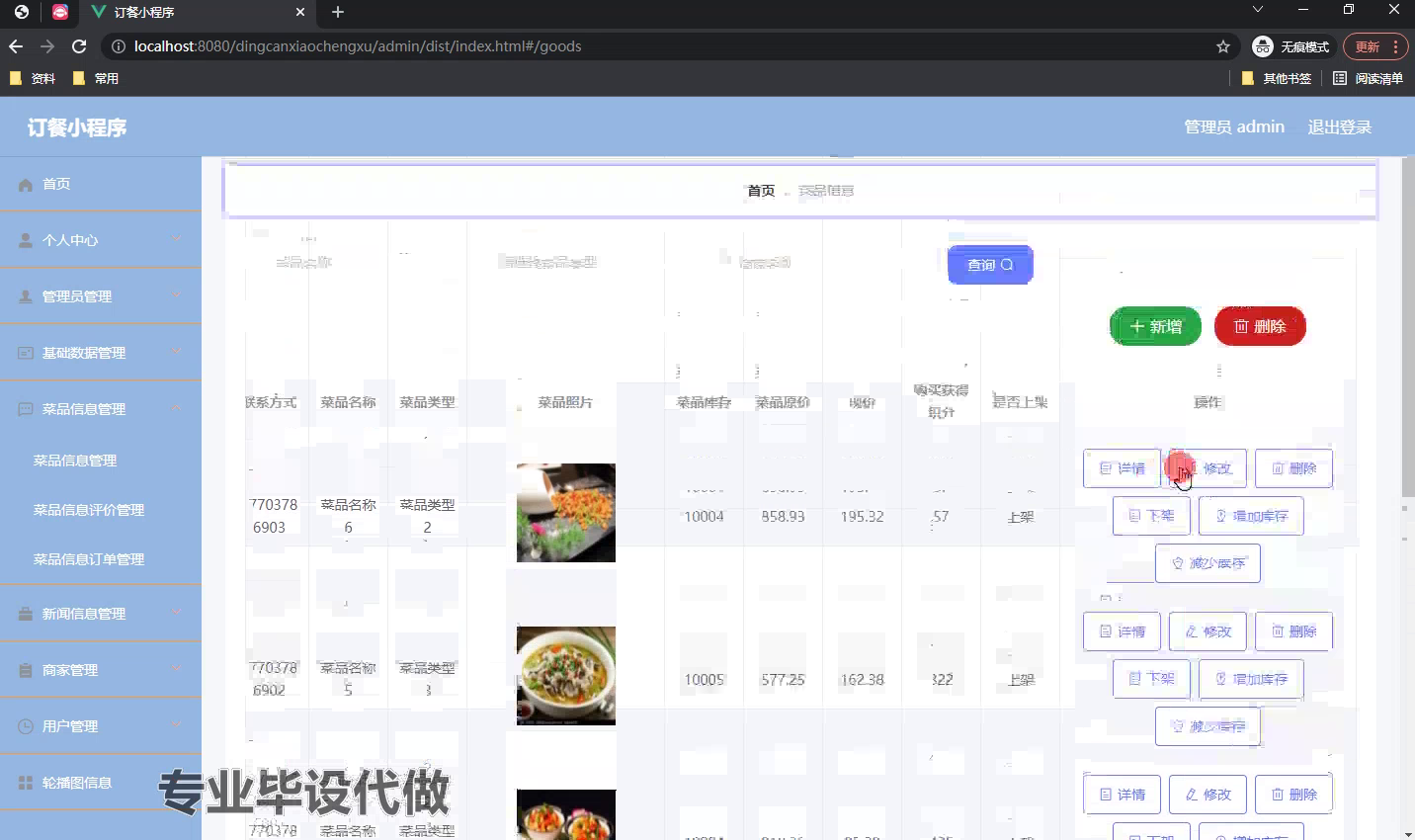Expand the 个人中心 sidebar menu
Screen dimensions: 1415x840
[x=101, y=240]
